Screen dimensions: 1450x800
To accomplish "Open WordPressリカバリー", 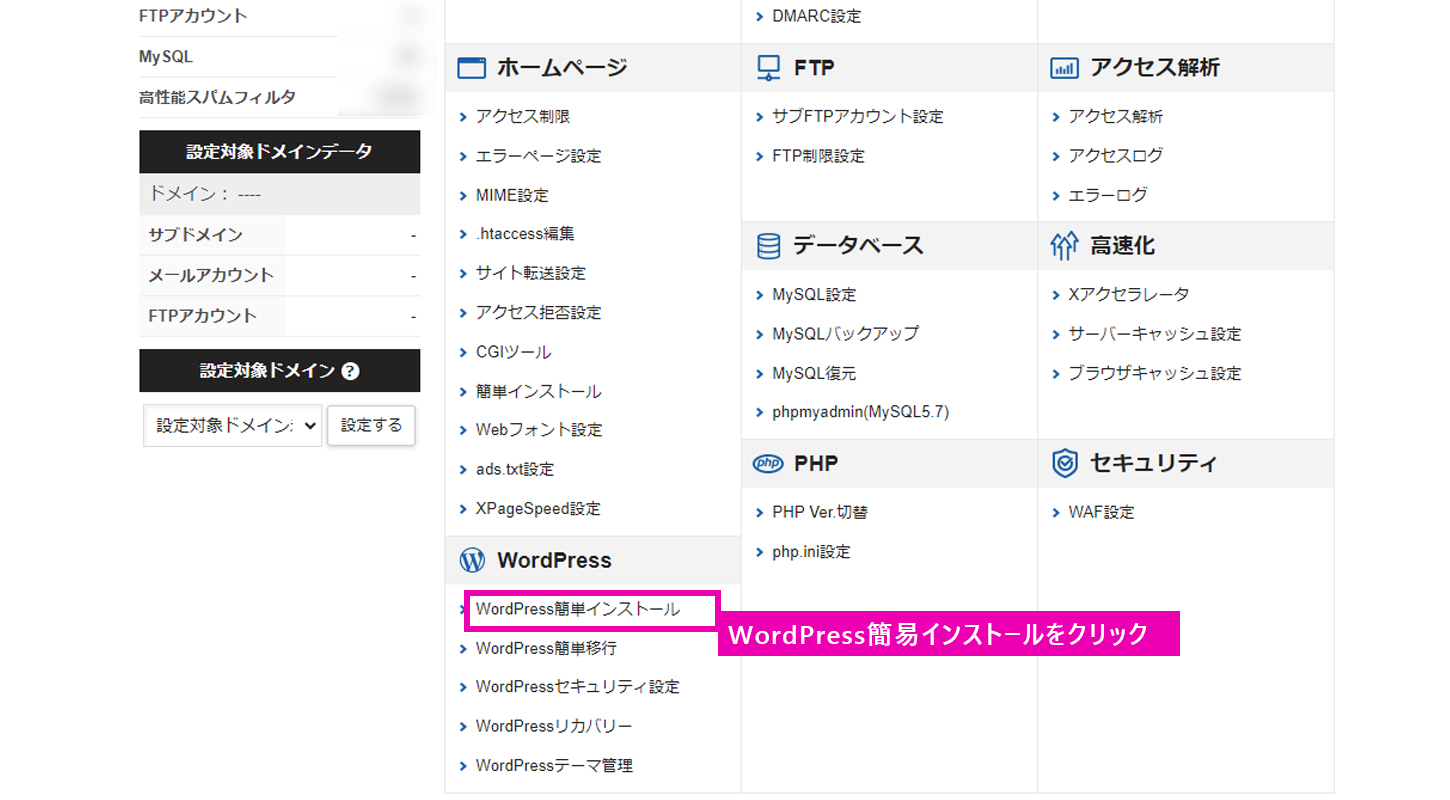I will pyautogui.click(x=554, y=726).
